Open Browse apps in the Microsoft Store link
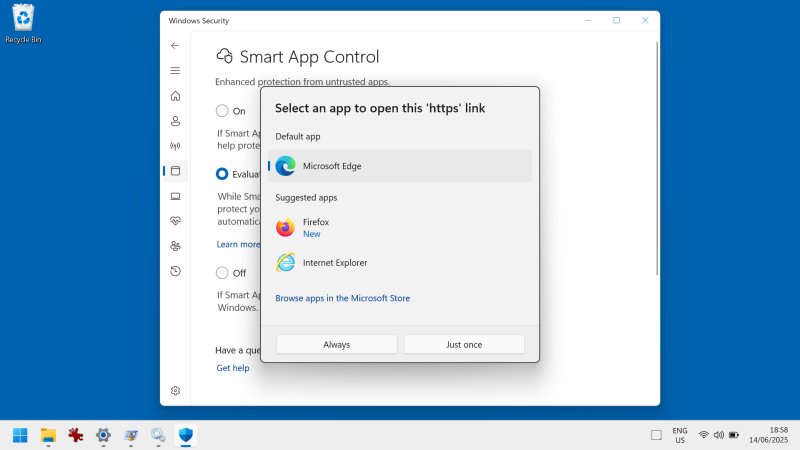The image size is (800, 450). click(342, 298)
